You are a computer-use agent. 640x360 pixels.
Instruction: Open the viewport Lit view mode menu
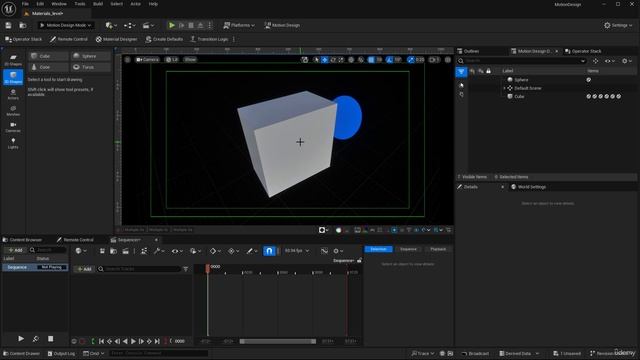172,60
